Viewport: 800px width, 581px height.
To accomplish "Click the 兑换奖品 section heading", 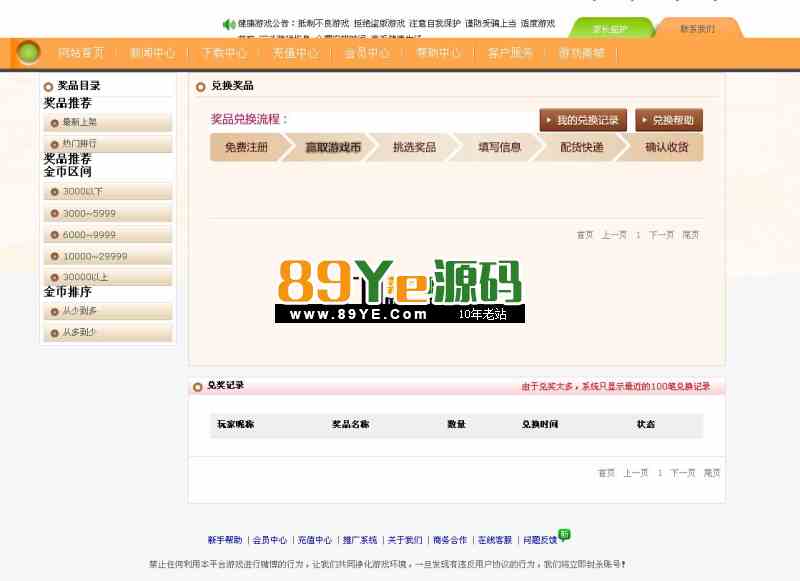I will 232,86.
